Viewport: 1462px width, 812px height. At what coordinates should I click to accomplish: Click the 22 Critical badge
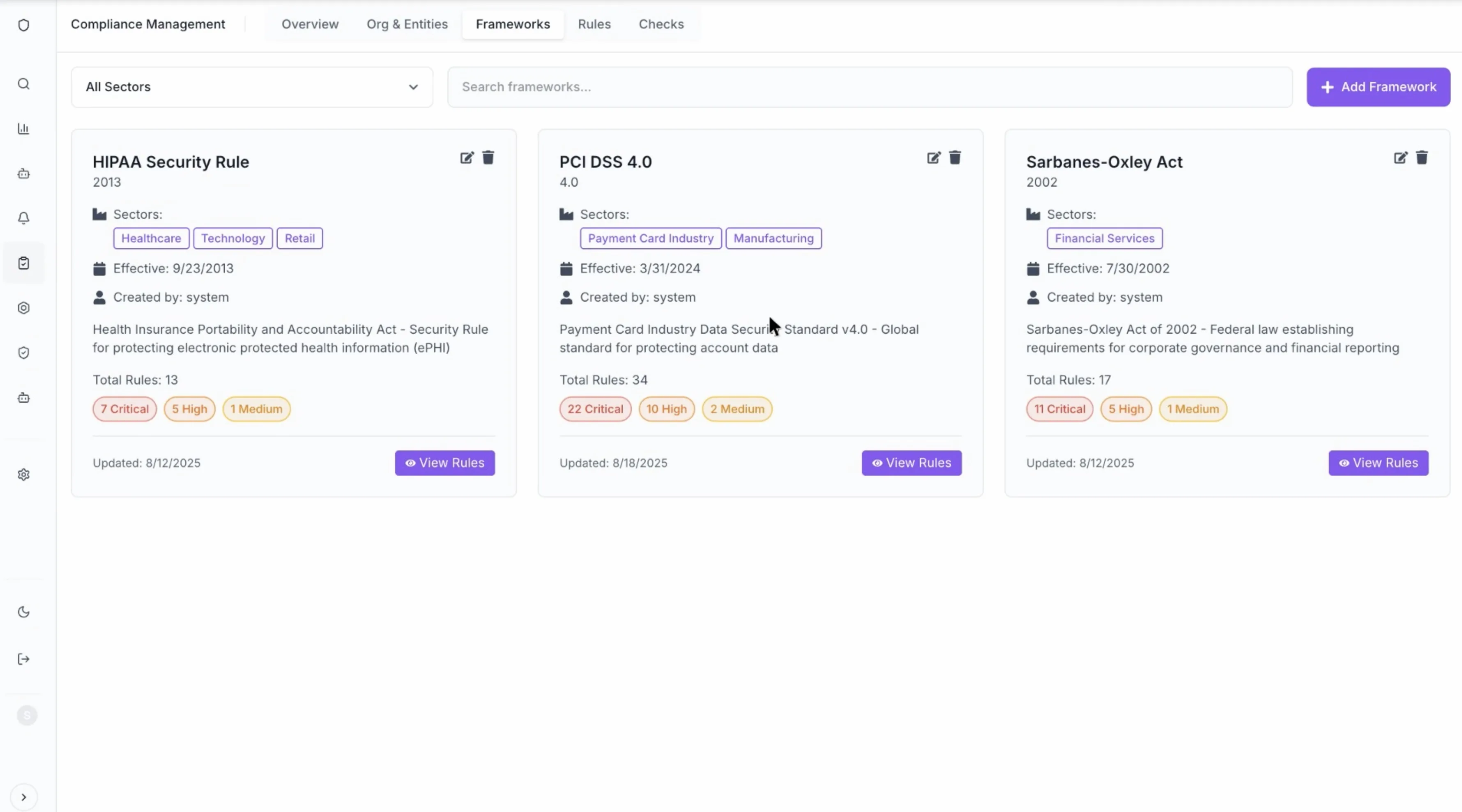(595, 409)
